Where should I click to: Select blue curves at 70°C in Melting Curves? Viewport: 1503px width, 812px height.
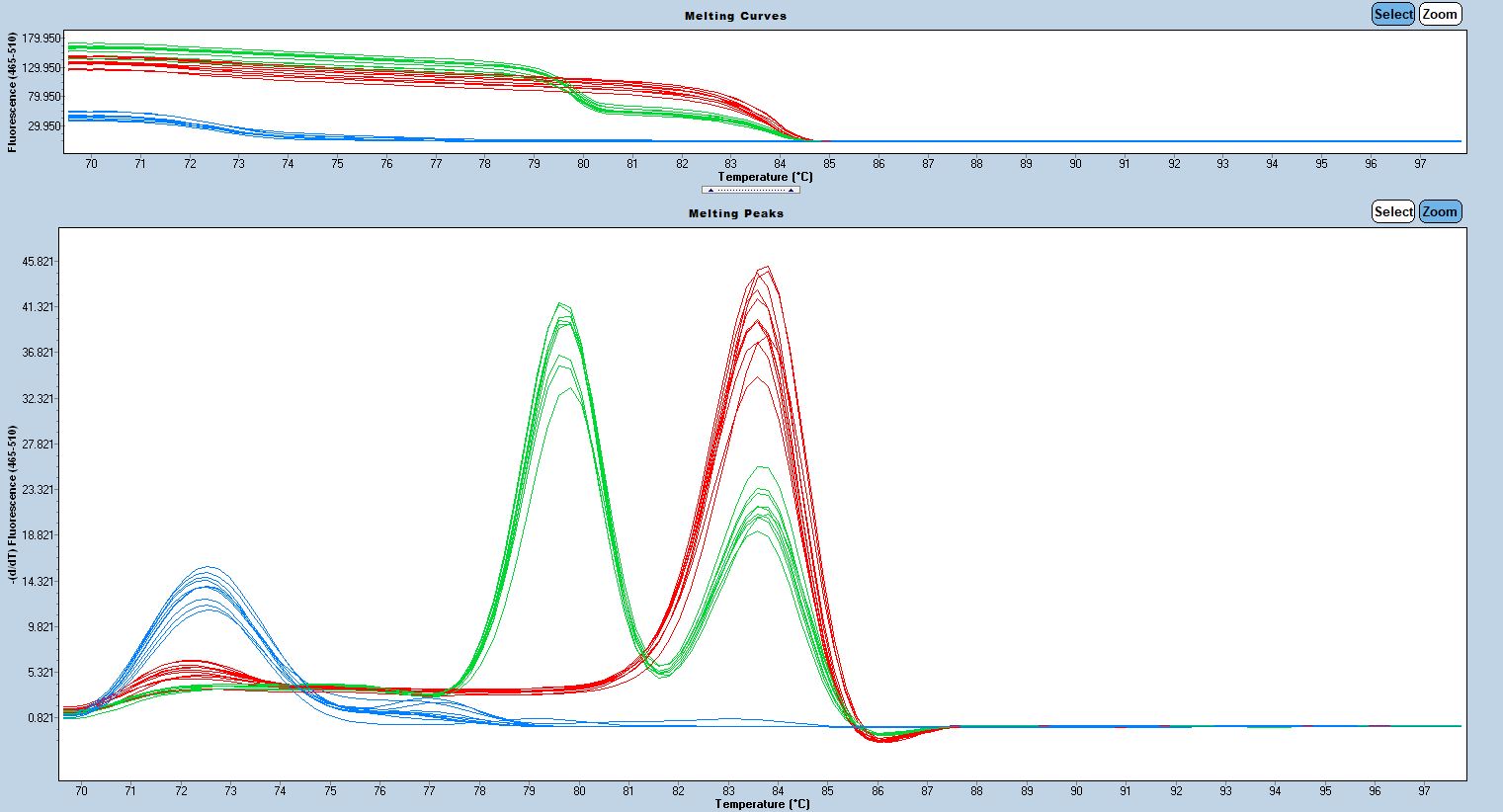(x=91, y=116)
